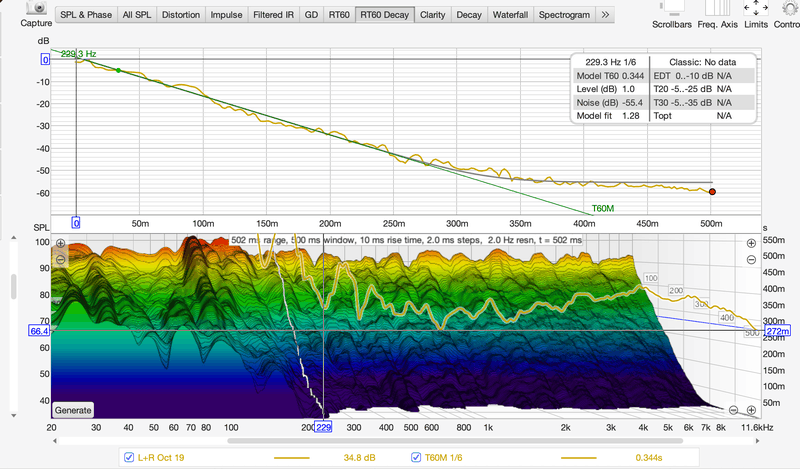Click the horizontal scrollbar right arrow
Image resolution: width=800 pixels, height=469 pixels.
coord(757,441)
